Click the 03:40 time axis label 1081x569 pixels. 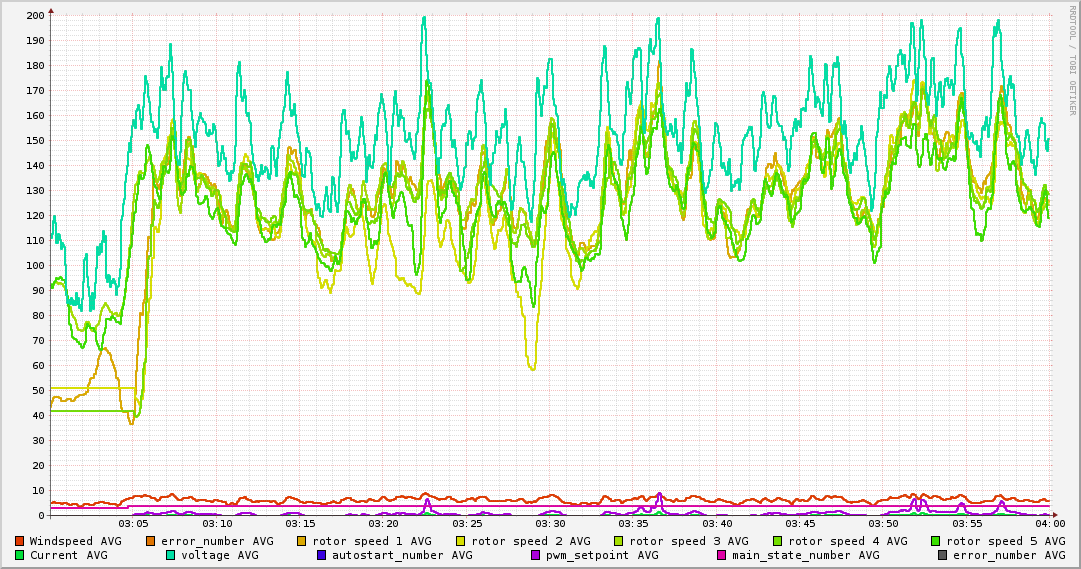click(717, 524)
